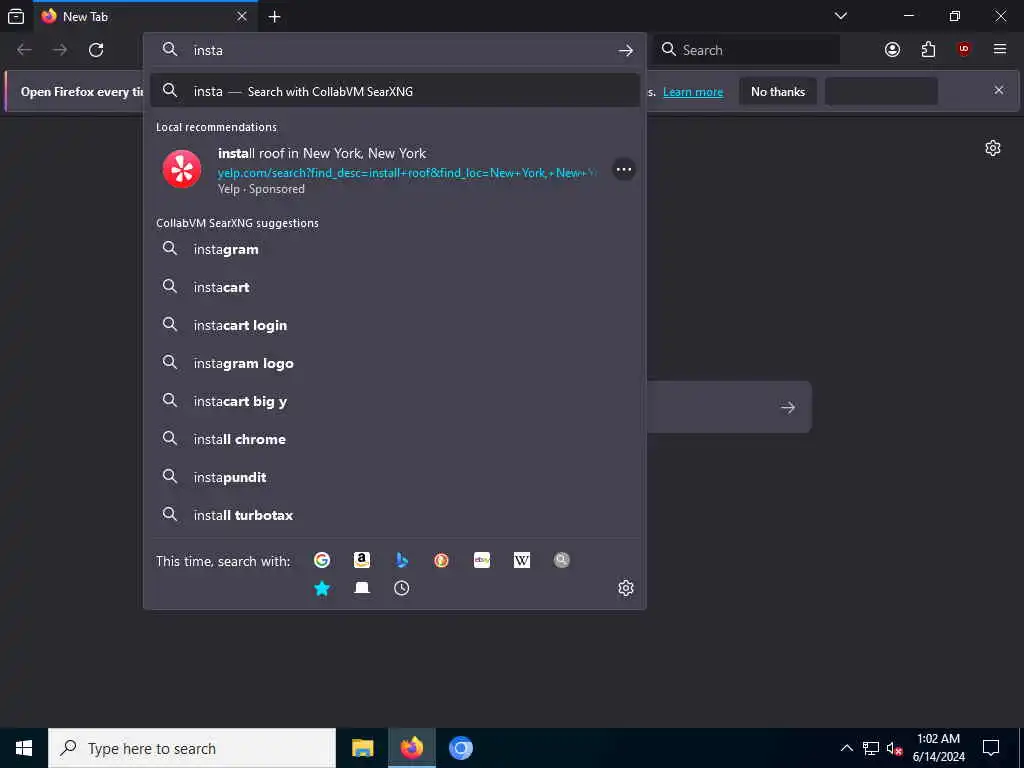Open the Firefox application menu
The width and height of the screenshot is (1024, 768).
coord(1000,50)
